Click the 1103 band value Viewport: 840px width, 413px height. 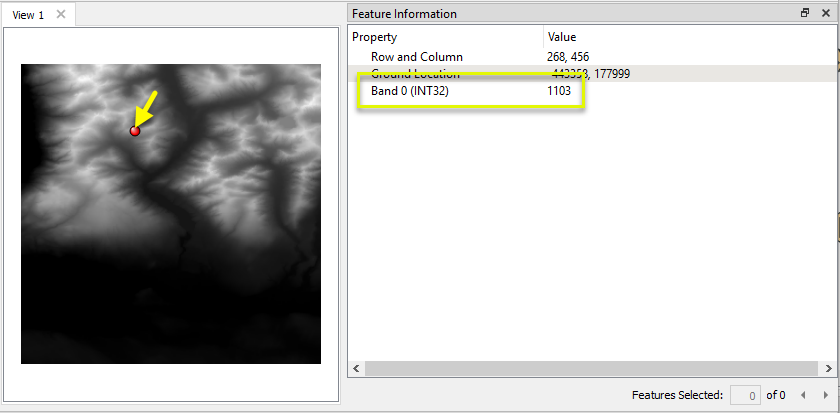pyautogui.click(x=559, y=91)
